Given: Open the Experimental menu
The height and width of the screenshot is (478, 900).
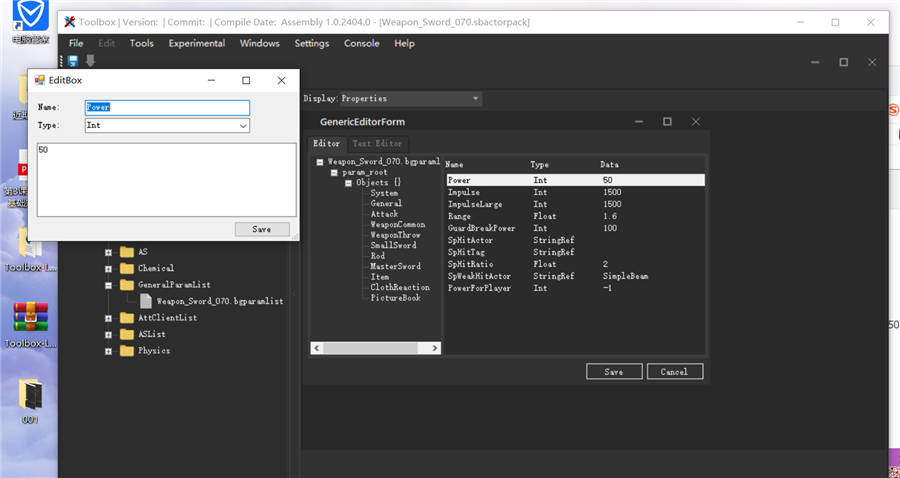Looking at the screenshot, I should tap(197, 43).
